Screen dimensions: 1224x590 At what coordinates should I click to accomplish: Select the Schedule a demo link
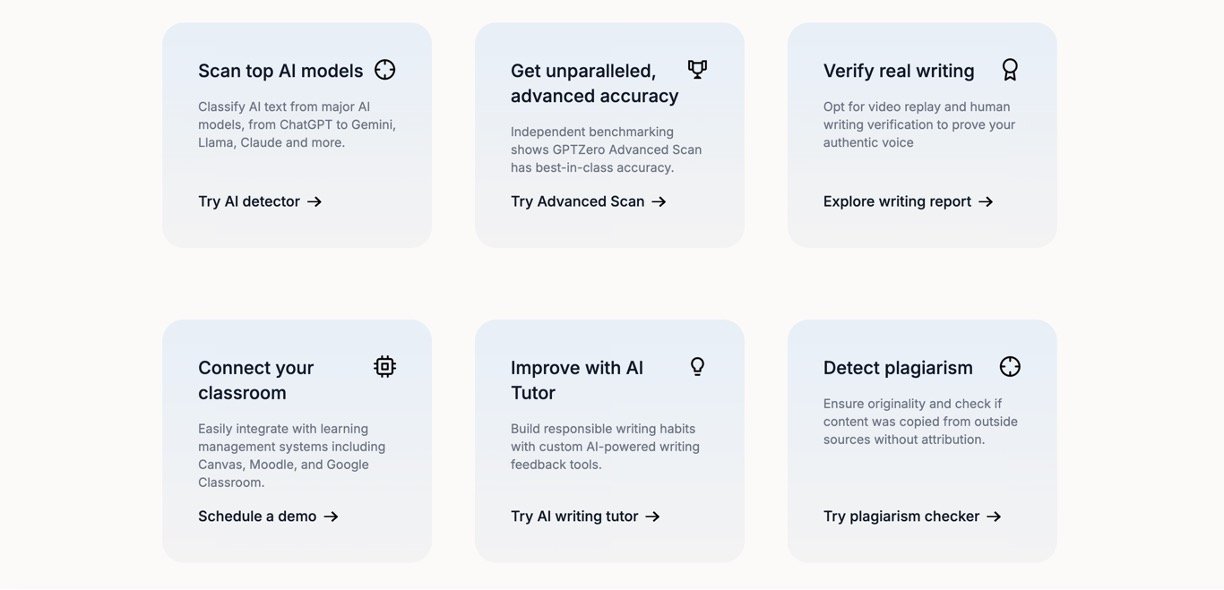pyautogui.click(x=268, y=517)
